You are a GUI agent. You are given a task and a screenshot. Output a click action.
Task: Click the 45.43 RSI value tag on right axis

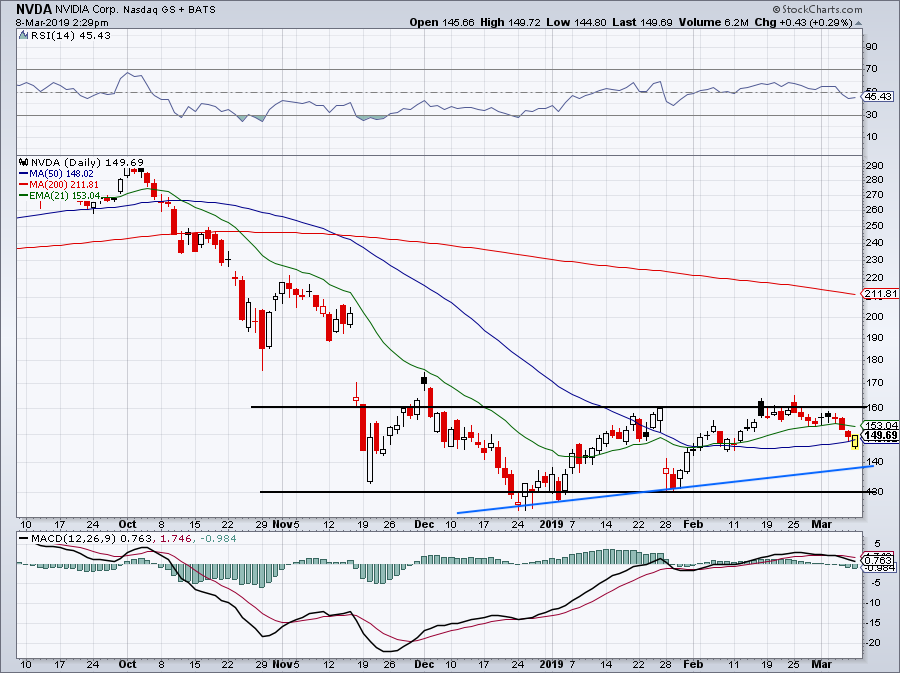coord(878,96)
